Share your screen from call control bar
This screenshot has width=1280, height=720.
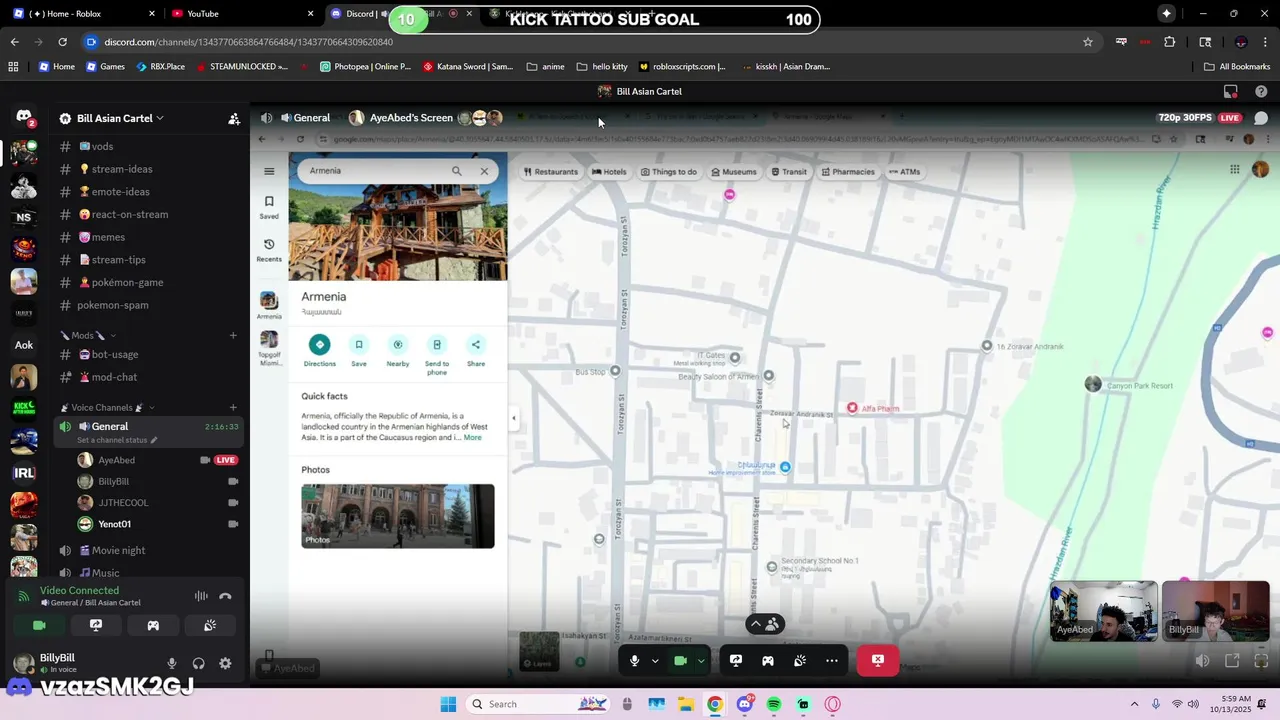point(736,660)
